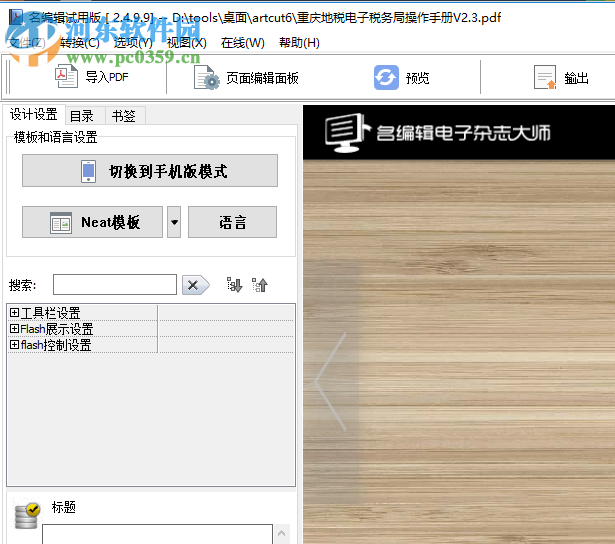Click the gear page icon on 页面编辑面板

[x=207, y=78]
